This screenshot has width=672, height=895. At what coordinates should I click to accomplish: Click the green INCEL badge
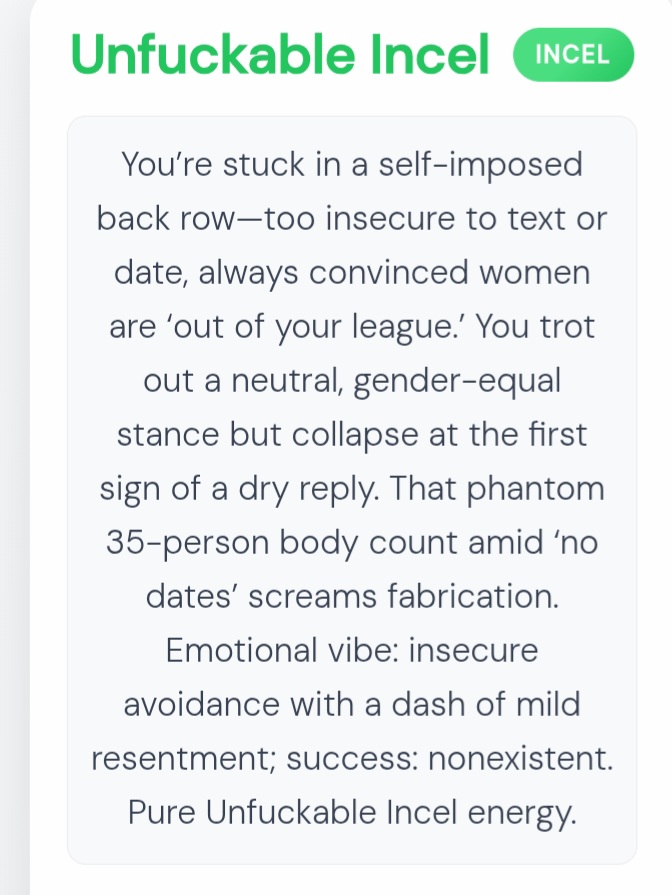pos(573,54)
